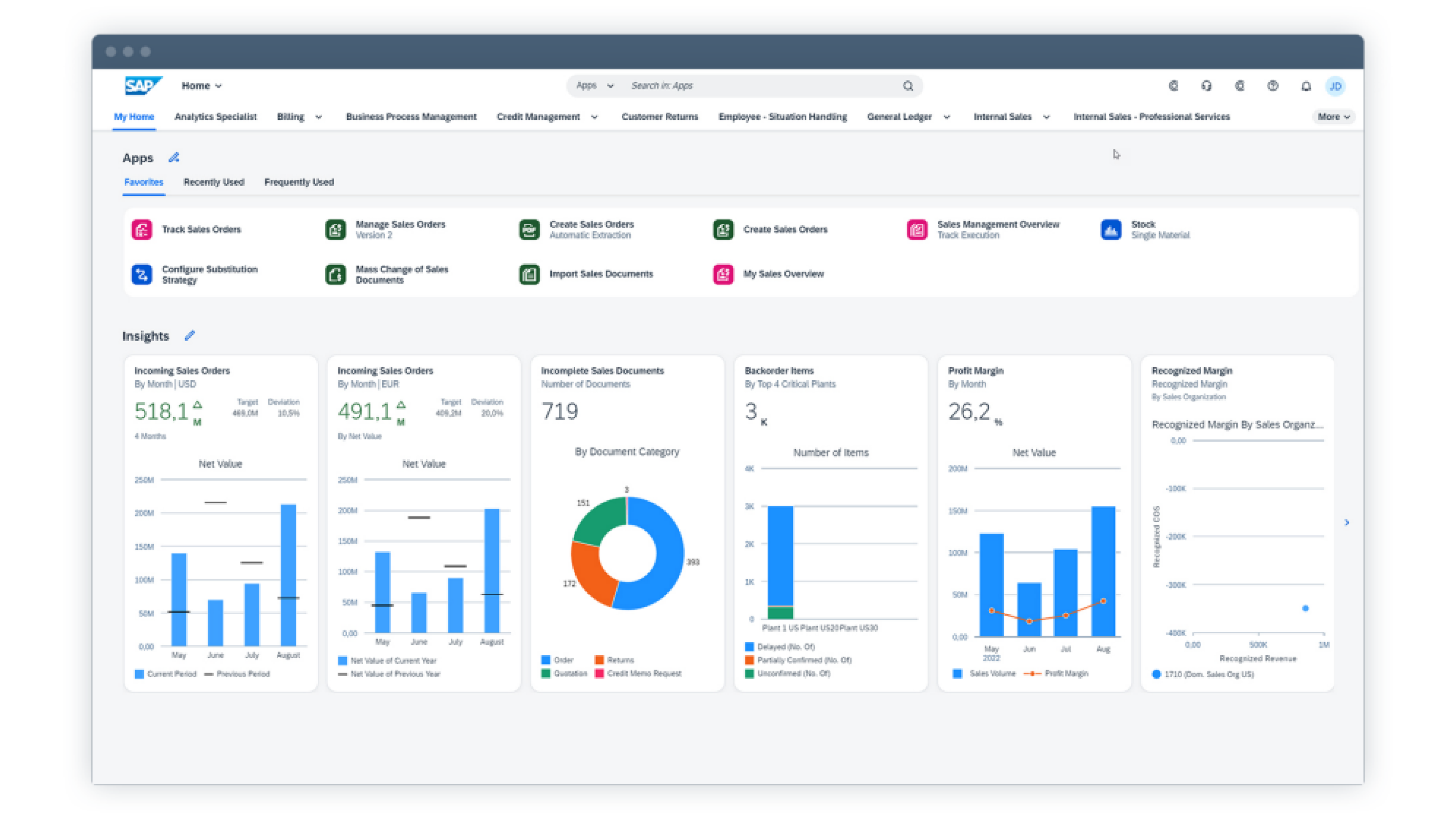Launch Manage Sales Orders Version 2 icon
The height and width of the screenshot is (819, 1456).
pos(336,229)
